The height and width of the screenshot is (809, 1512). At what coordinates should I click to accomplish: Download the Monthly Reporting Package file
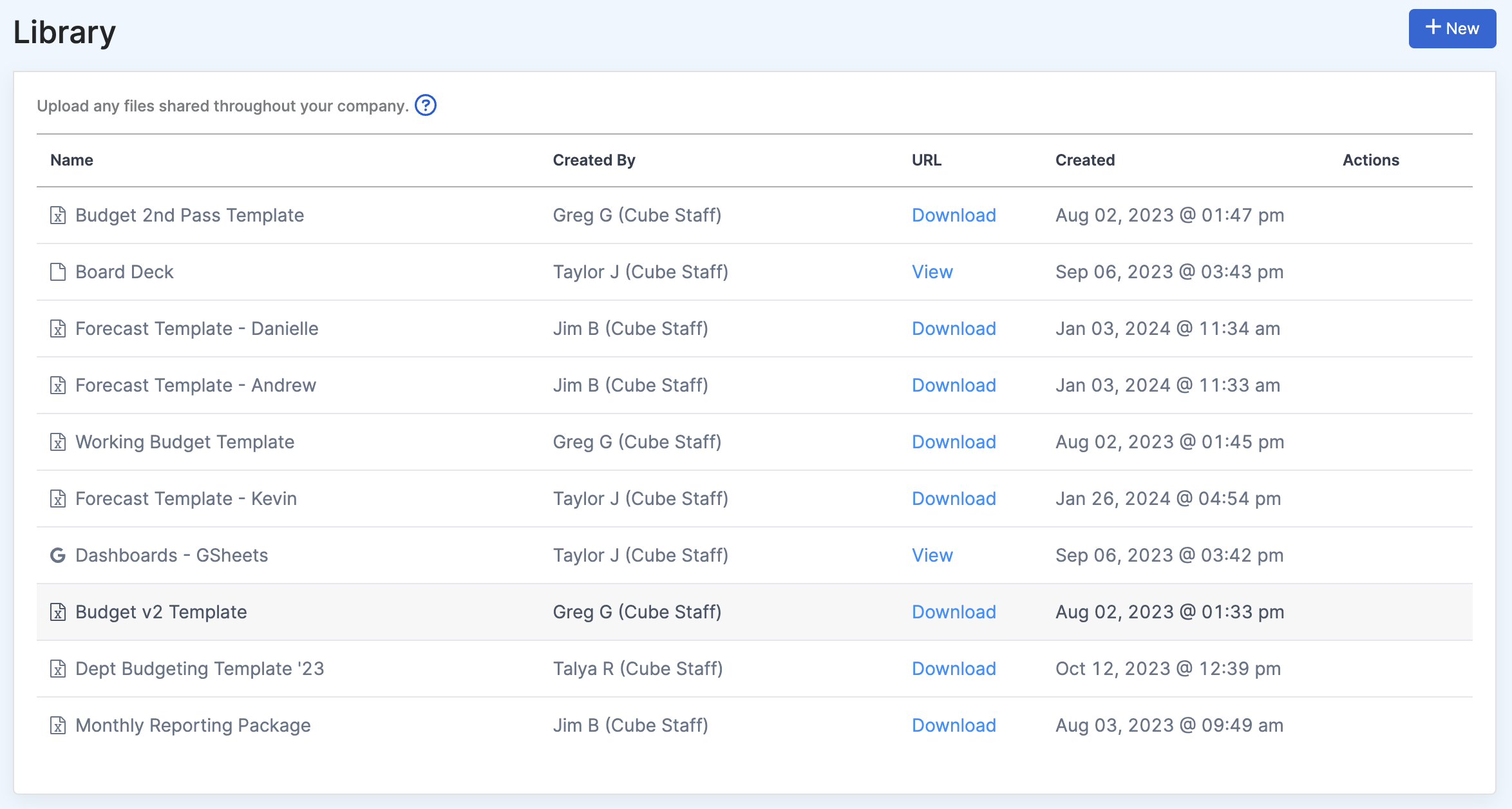tap(954, 724)
